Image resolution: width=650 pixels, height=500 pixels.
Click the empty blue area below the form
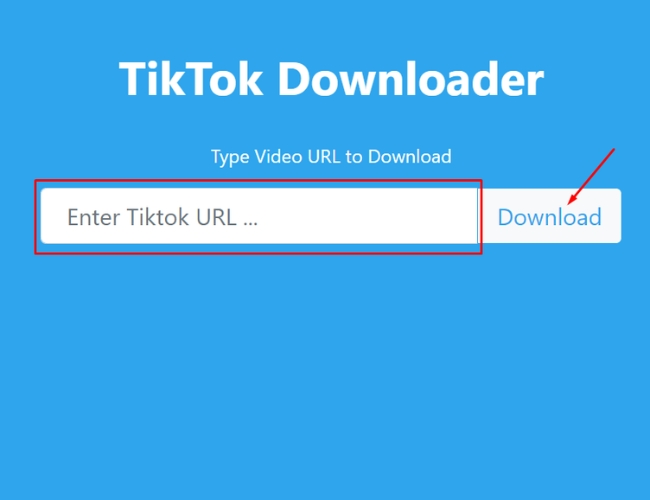tap(325, 373)
